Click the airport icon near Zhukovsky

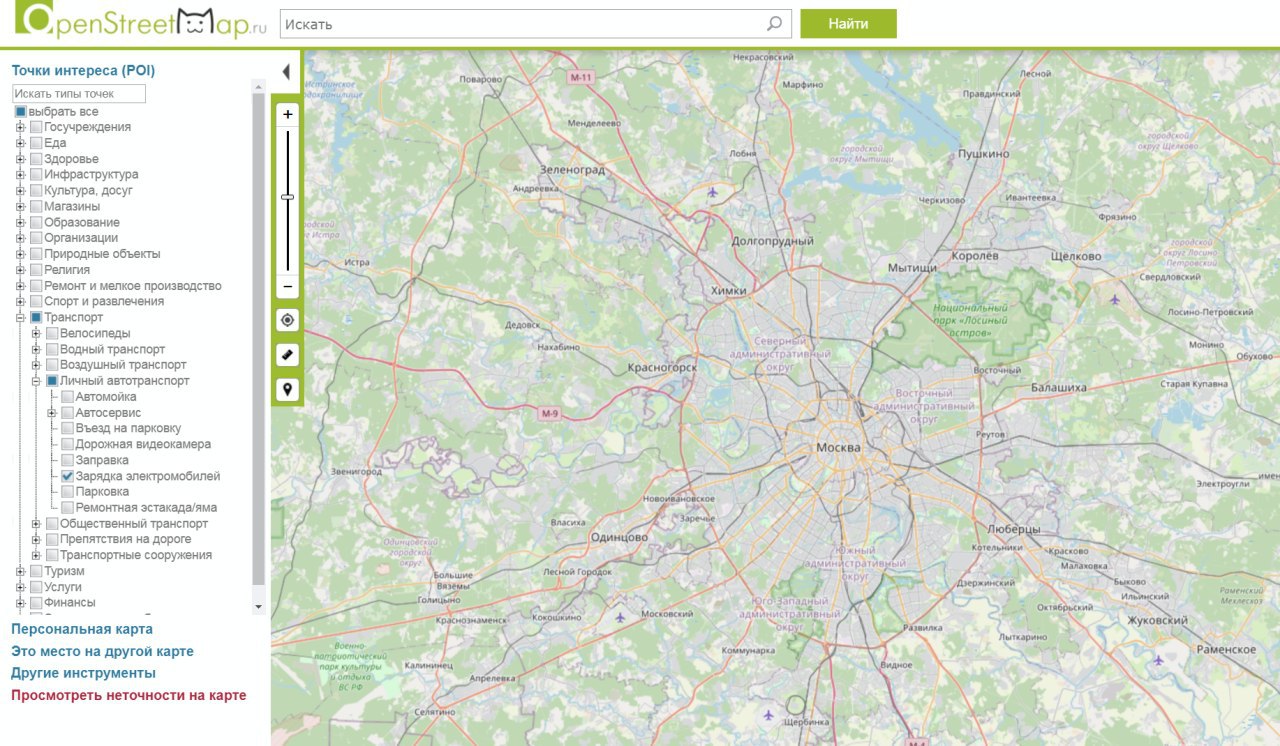click(x=1158, y=660)
